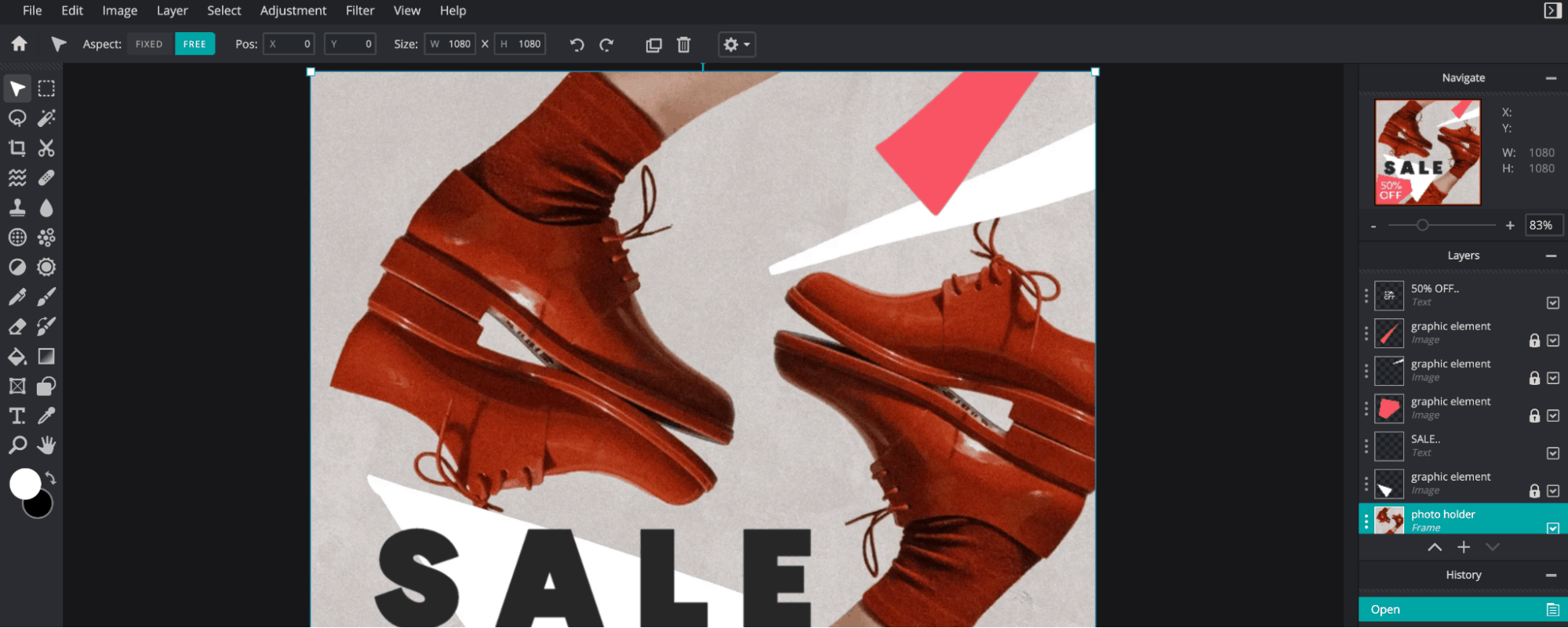The width and height of the screenshot is (1568, 628).
Task: Select the Liquify waves tool
Action: [17, 178]
